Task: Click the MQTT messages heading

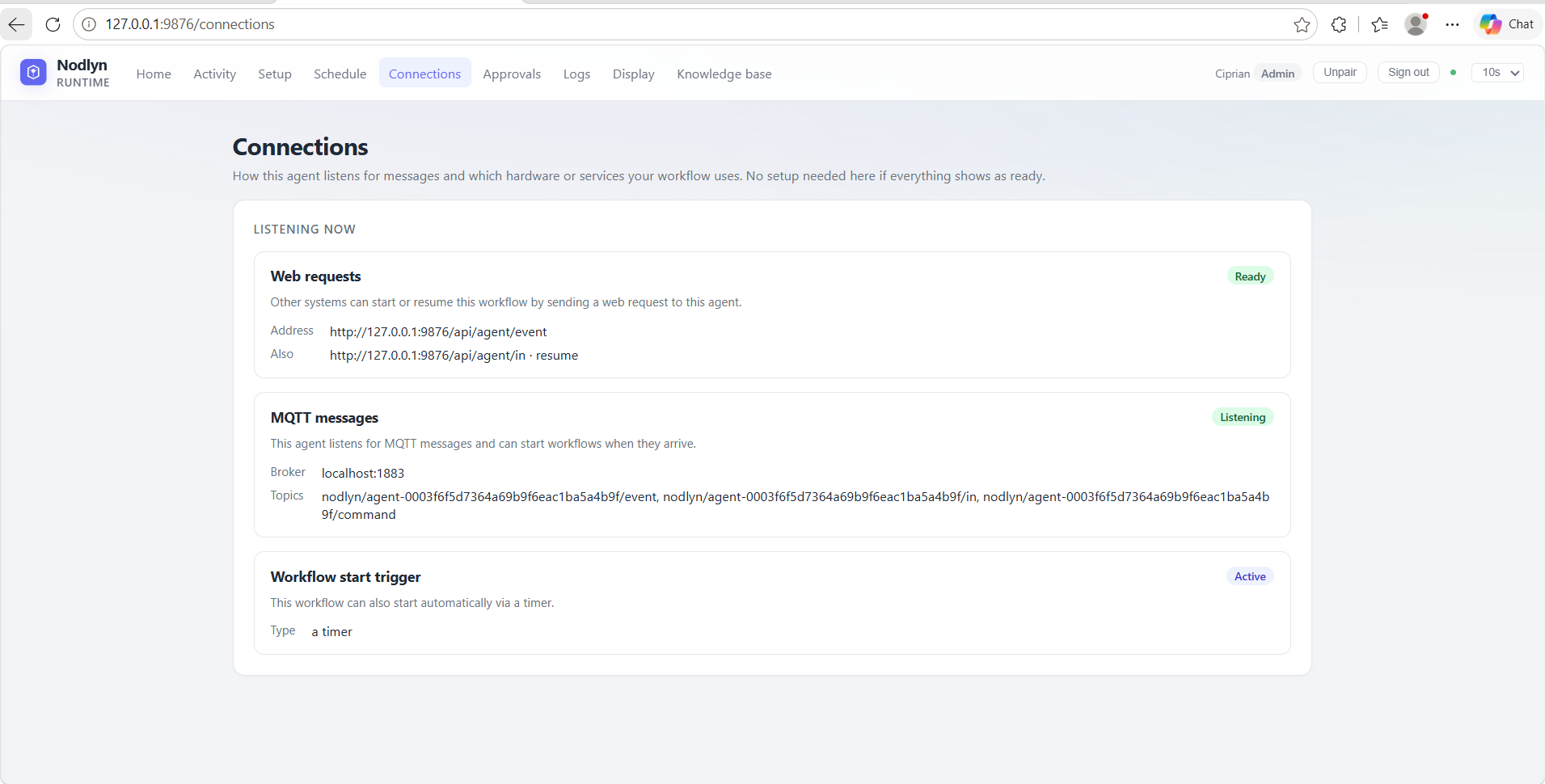Action: pyautogui.click(x=324, y=418)
